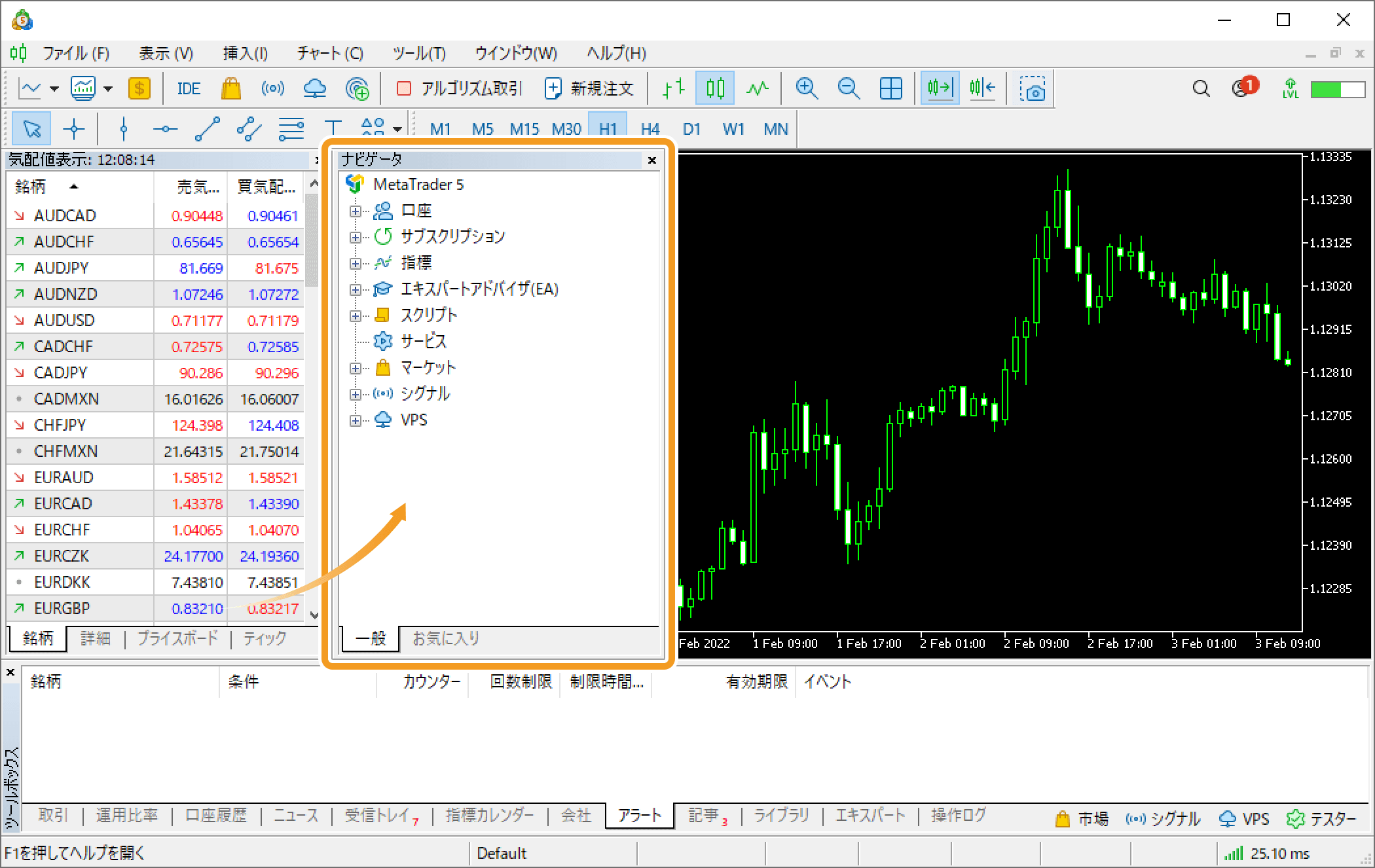Close the ナビゲータ panel
1375x868 pixels.
click(x=651, y=160)
